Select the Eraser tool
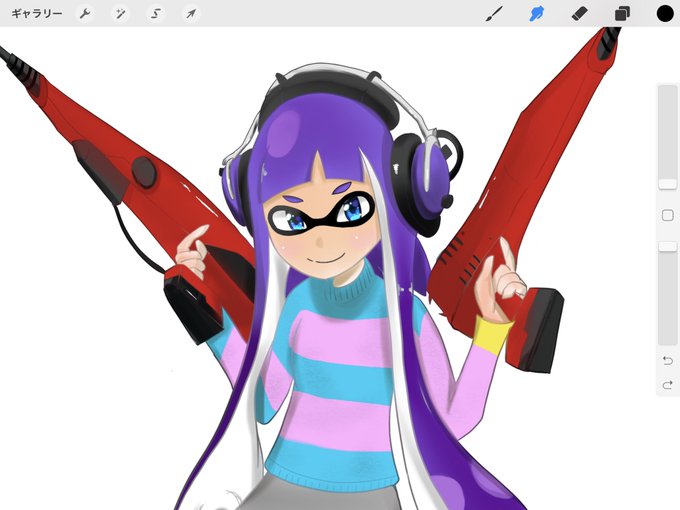 tap(579, 14)
